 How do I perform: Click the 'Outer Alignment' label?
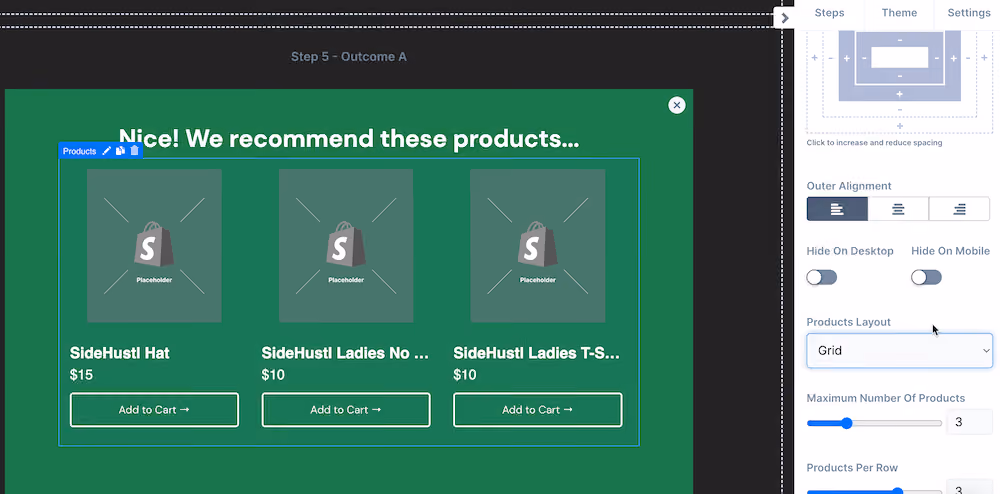849,186
